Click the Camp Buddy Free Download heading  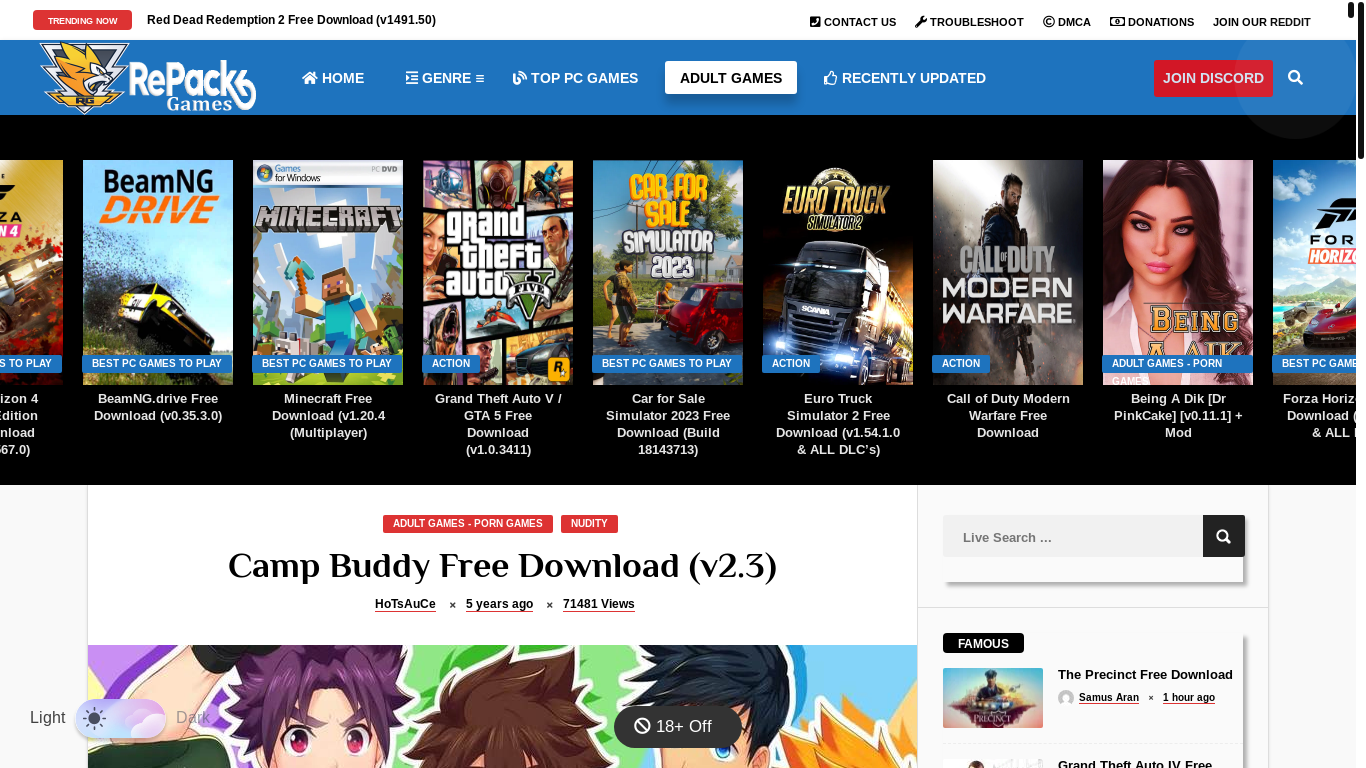click(x=502, y=566)
